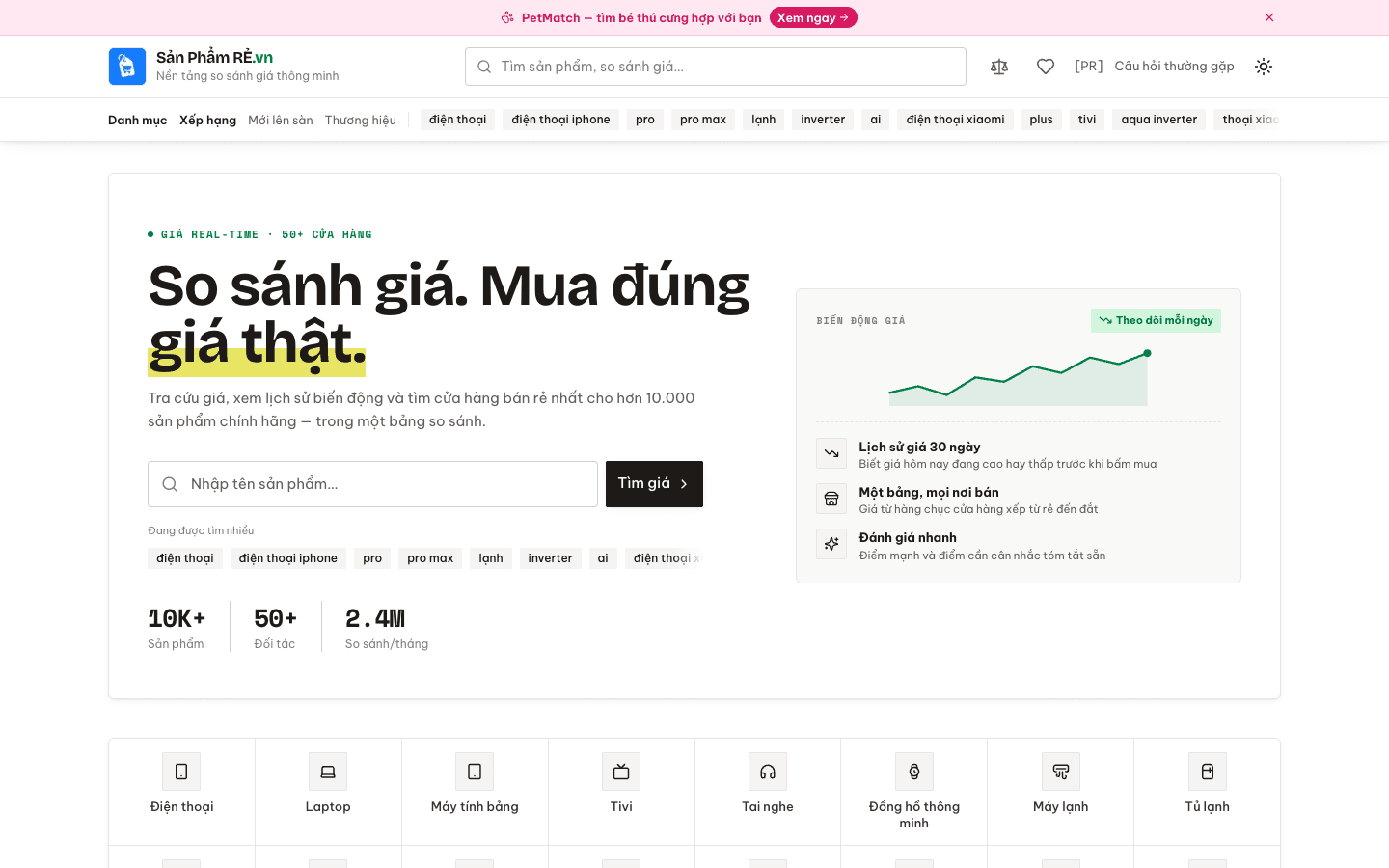The height and width of the screenshot is (868, 1389).
Task: Dismiss the PetMatch promo banner
Action: [1269, 17]
